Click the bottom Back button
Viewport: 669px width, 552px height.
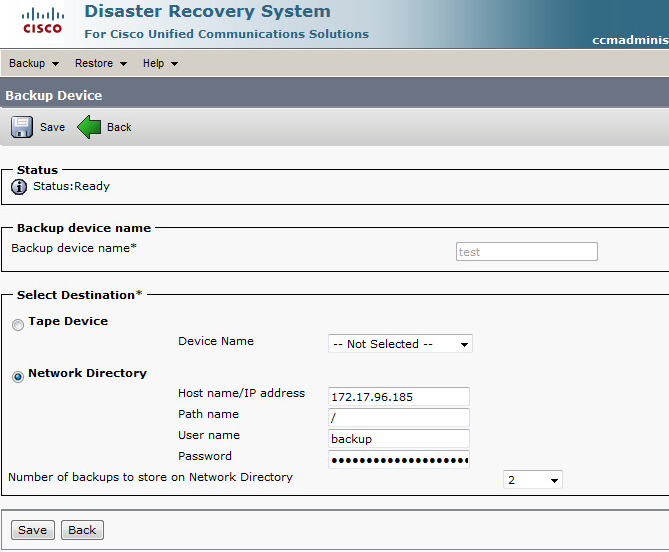pos(82,530)
